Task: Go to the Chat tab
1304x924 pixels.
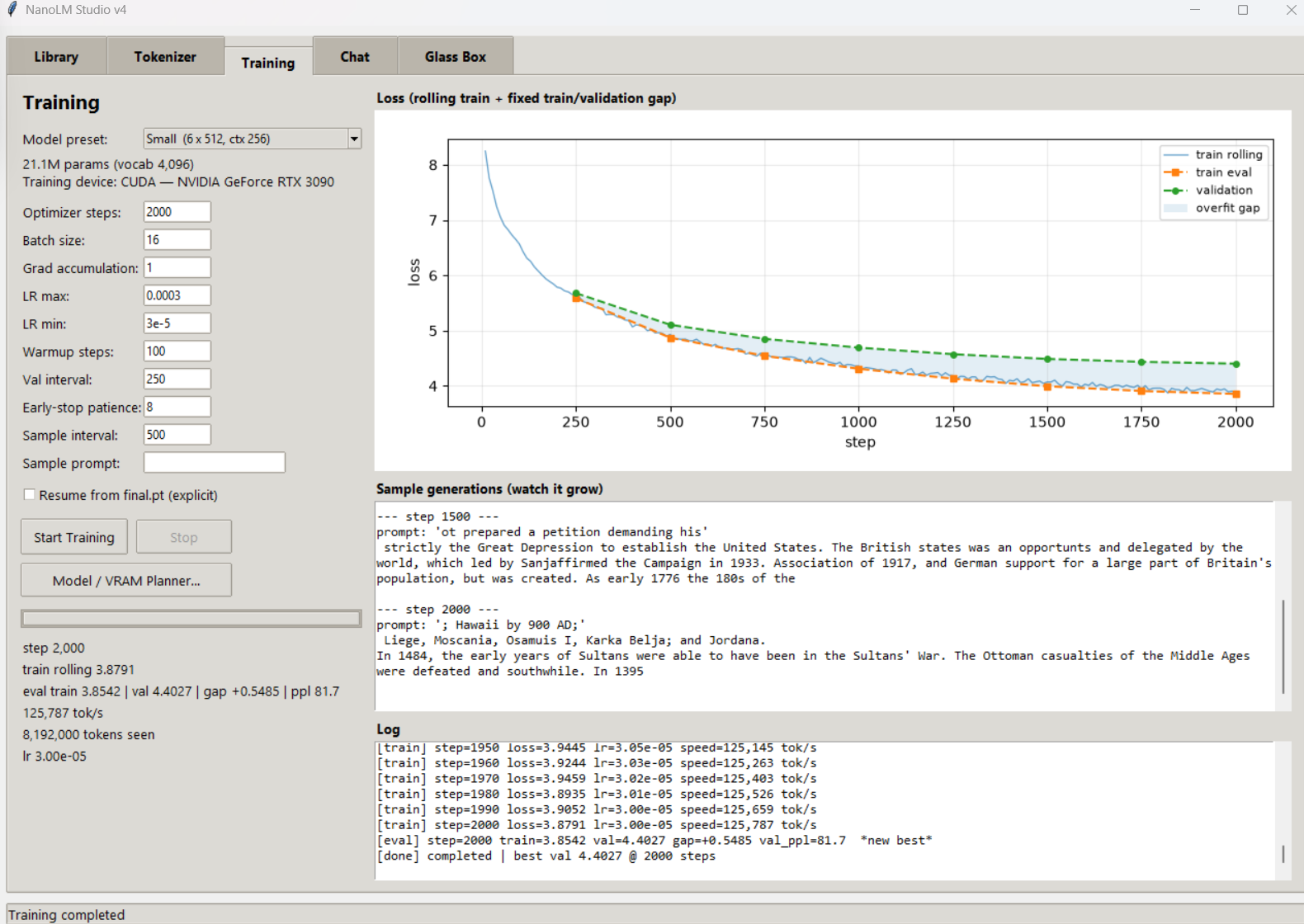Action: pyautogui.click(x=355, y=57)
